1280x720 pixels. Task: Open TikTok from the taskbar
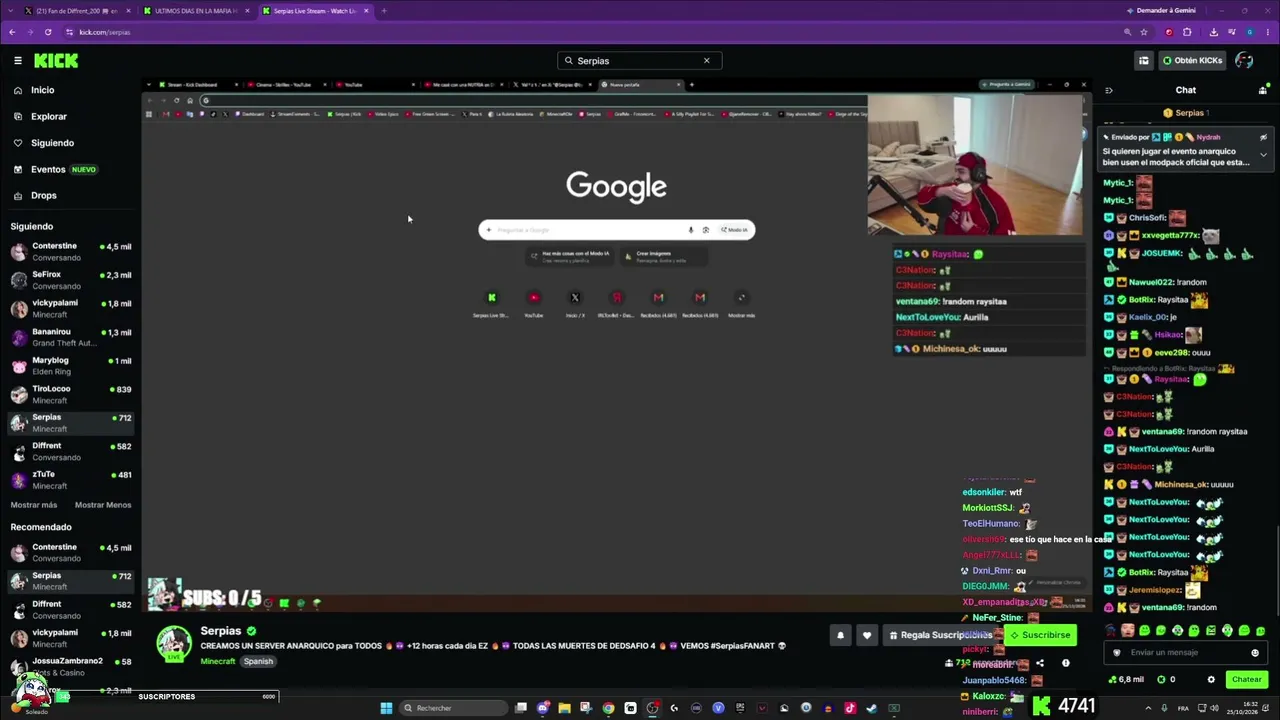tap(850, 708)
